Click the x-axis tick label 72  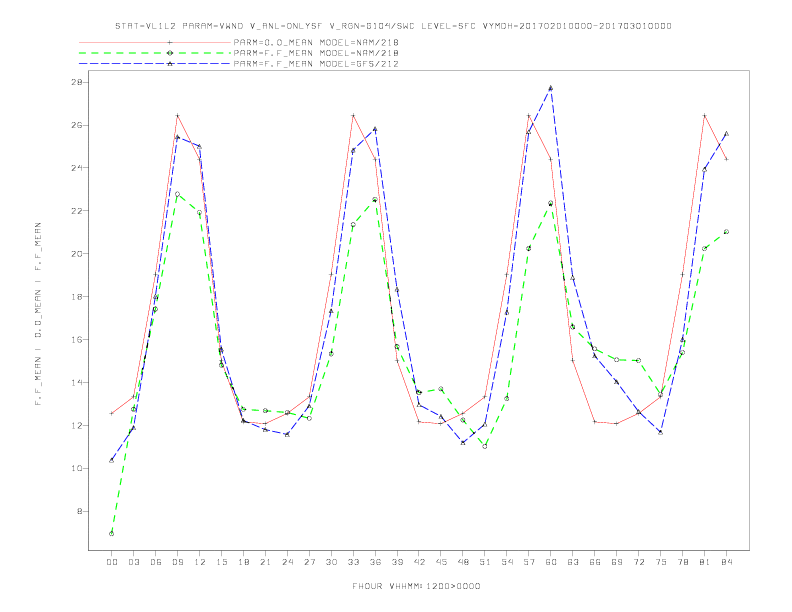click(x=638, y=562)
